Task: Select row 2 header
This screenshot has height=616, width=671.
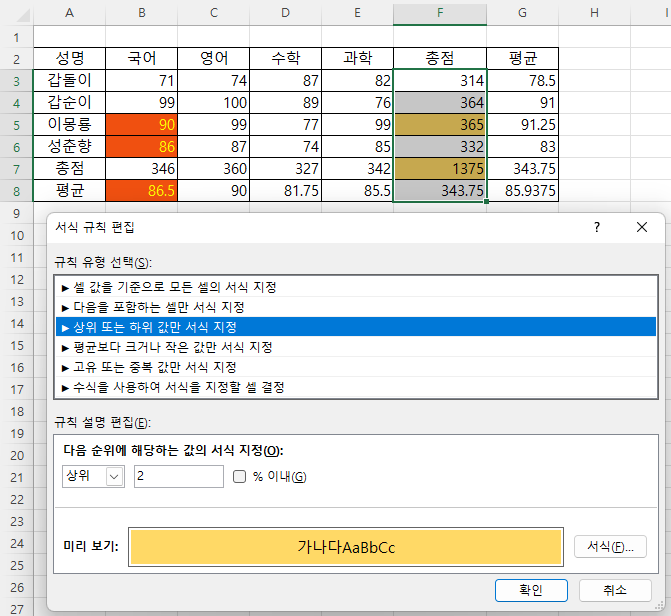Action: point(16,59)
